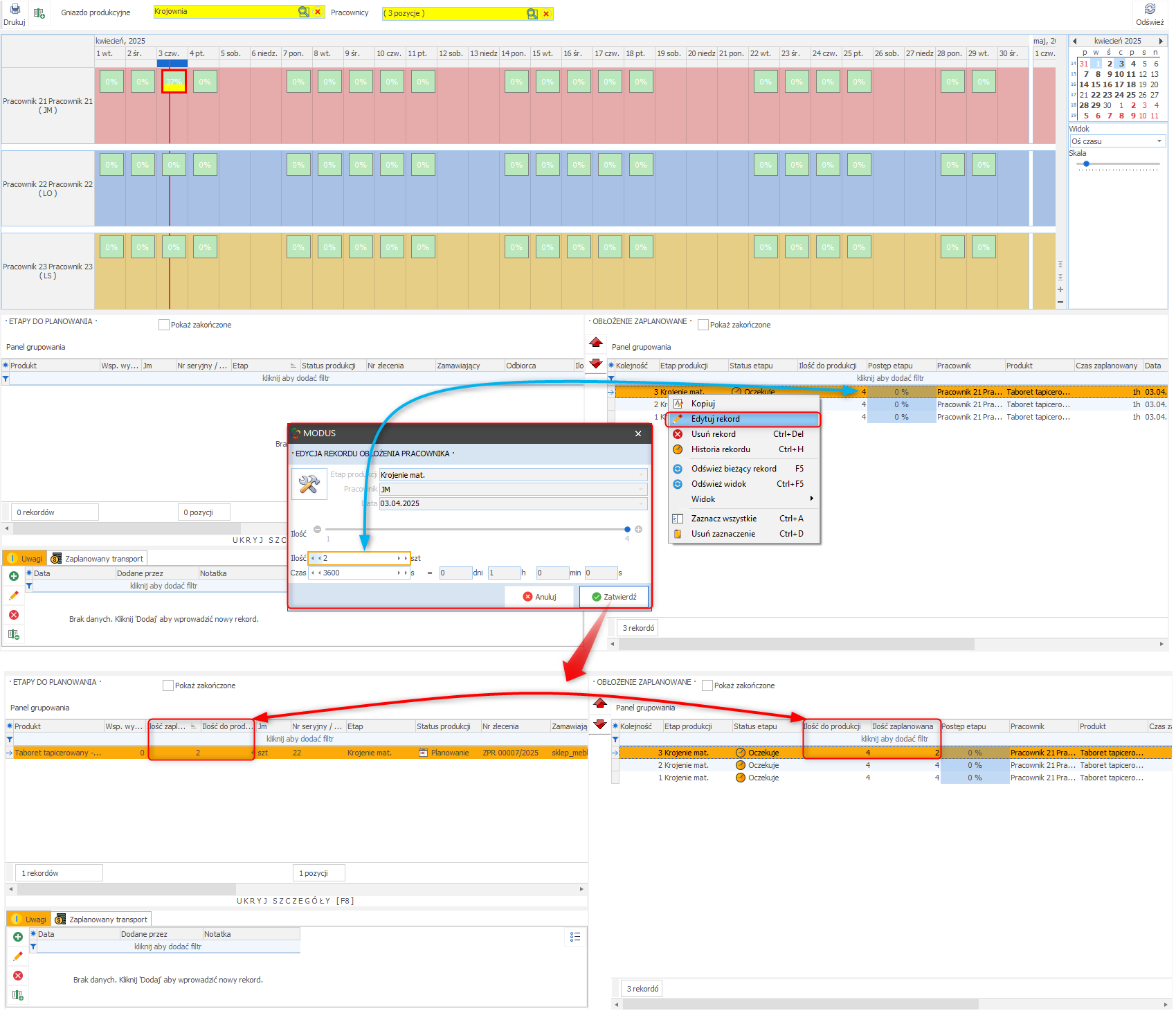Viewport: 1176px width, 1013px height.
Task: Click the Anuluj button
Action: 539,597
